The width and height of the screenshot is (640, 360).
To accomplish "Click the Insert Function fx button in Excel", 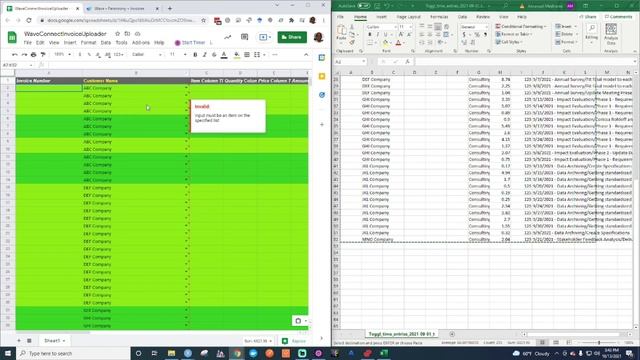I will tap(407, 62).
